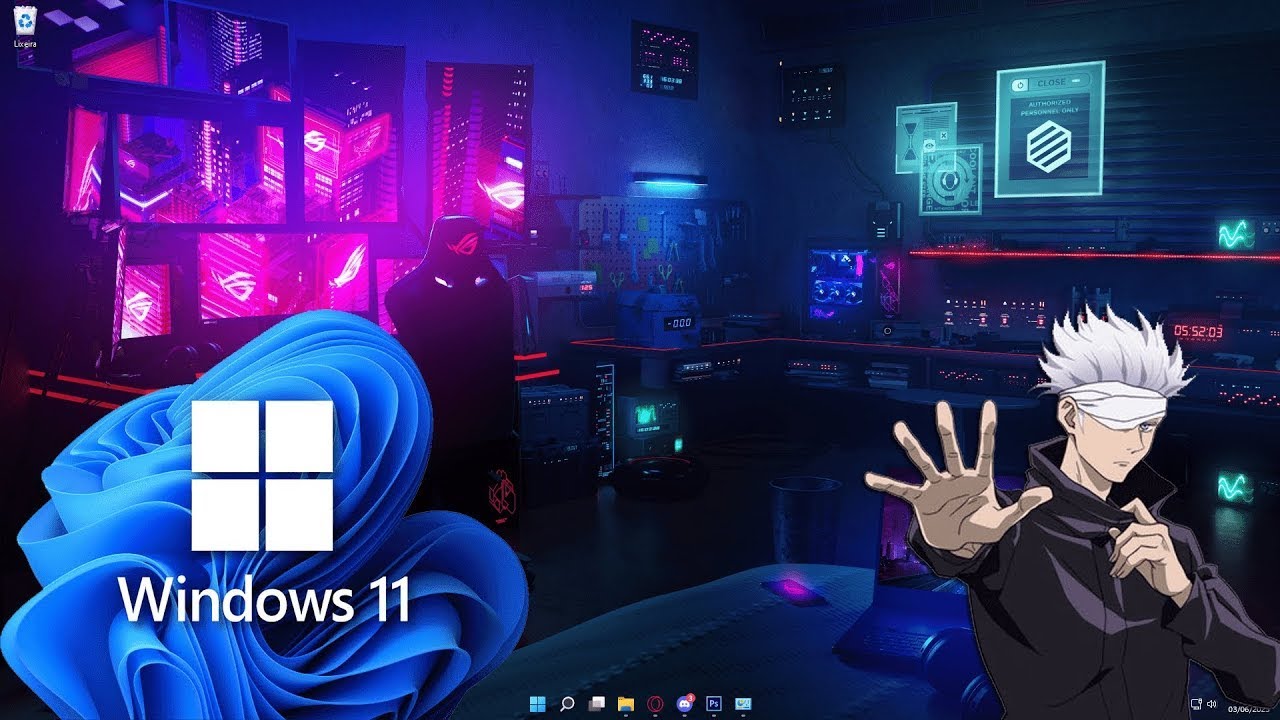Open the last pinned taskbar app with picture icon

pos(743,703)
